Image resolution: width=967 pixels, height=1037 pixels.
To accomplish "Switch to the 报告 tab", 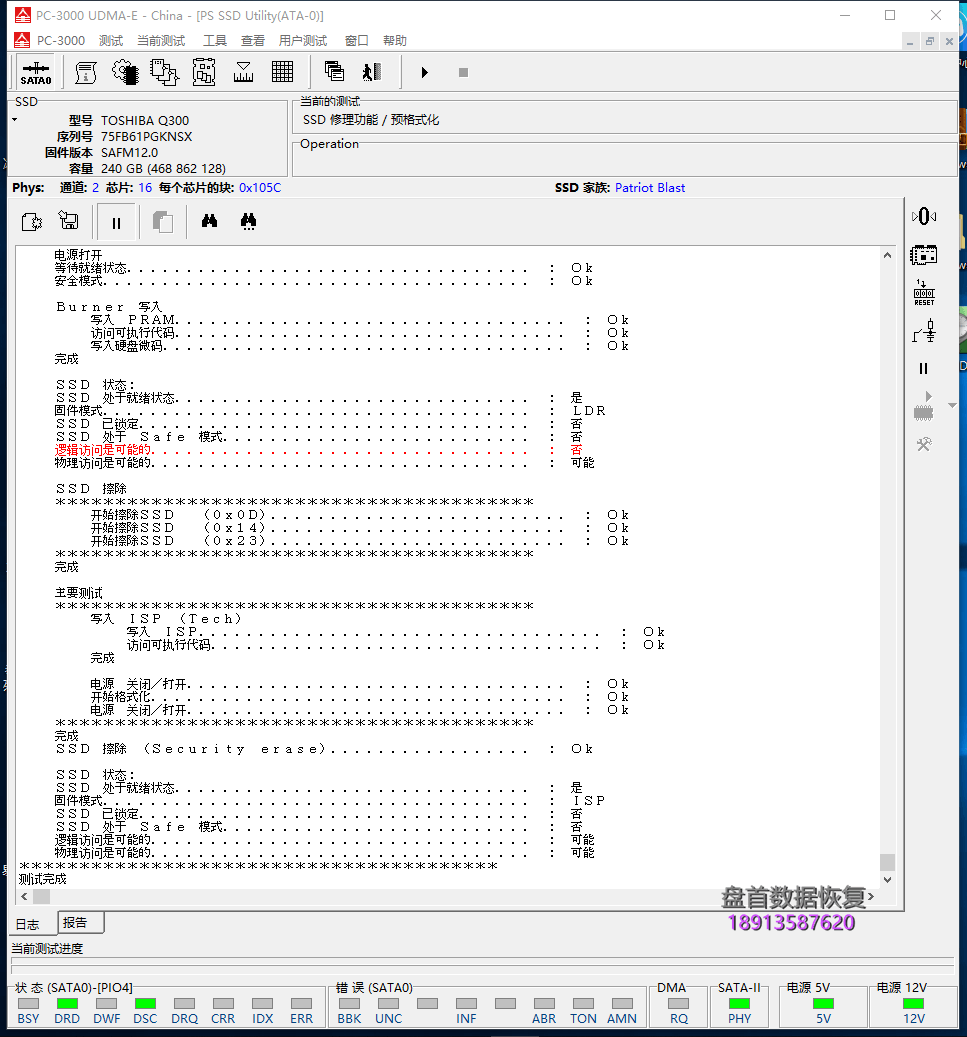I will pos(81,923).
